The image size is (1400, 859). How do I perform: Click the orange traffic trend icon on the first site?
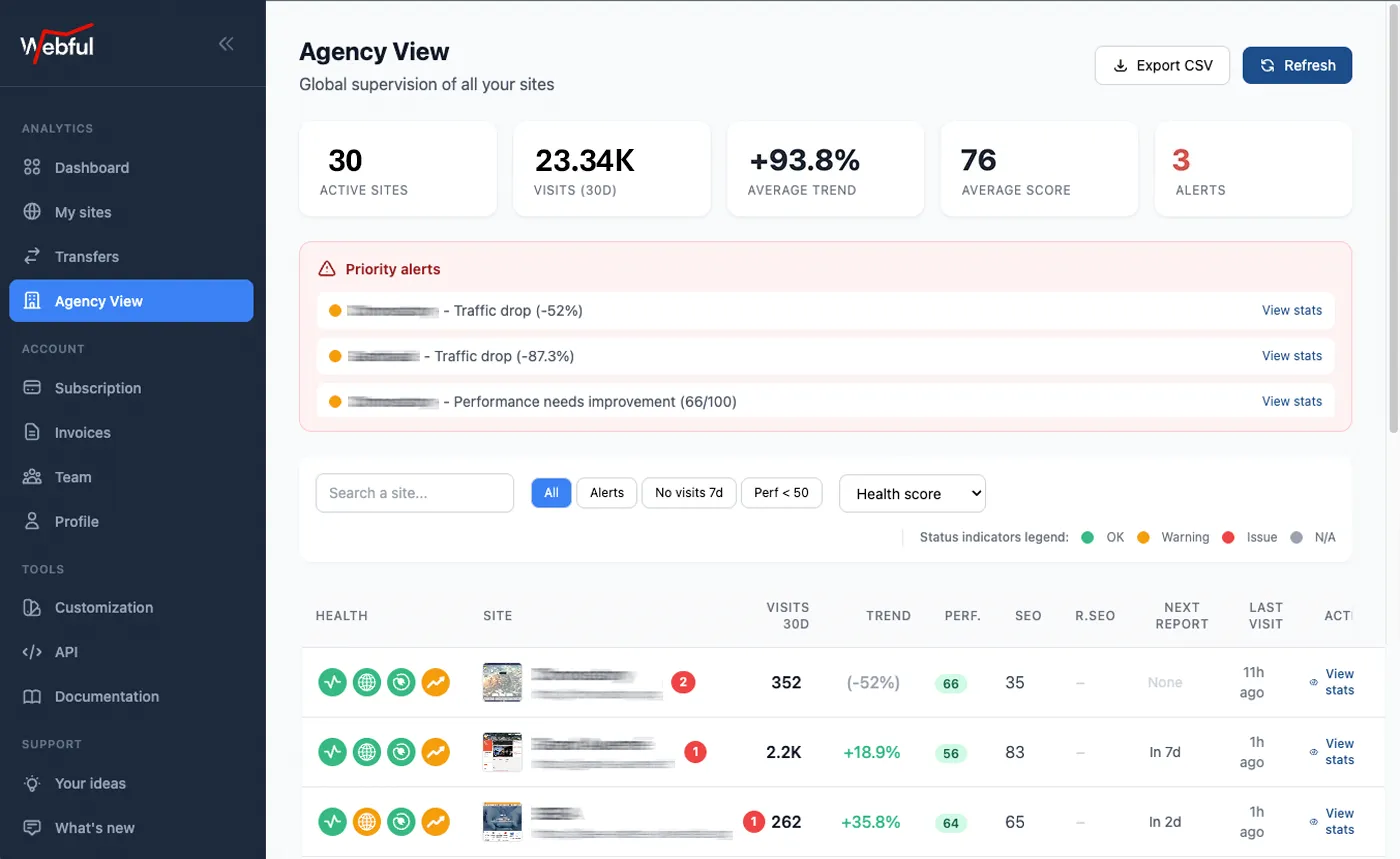(435, 682)
